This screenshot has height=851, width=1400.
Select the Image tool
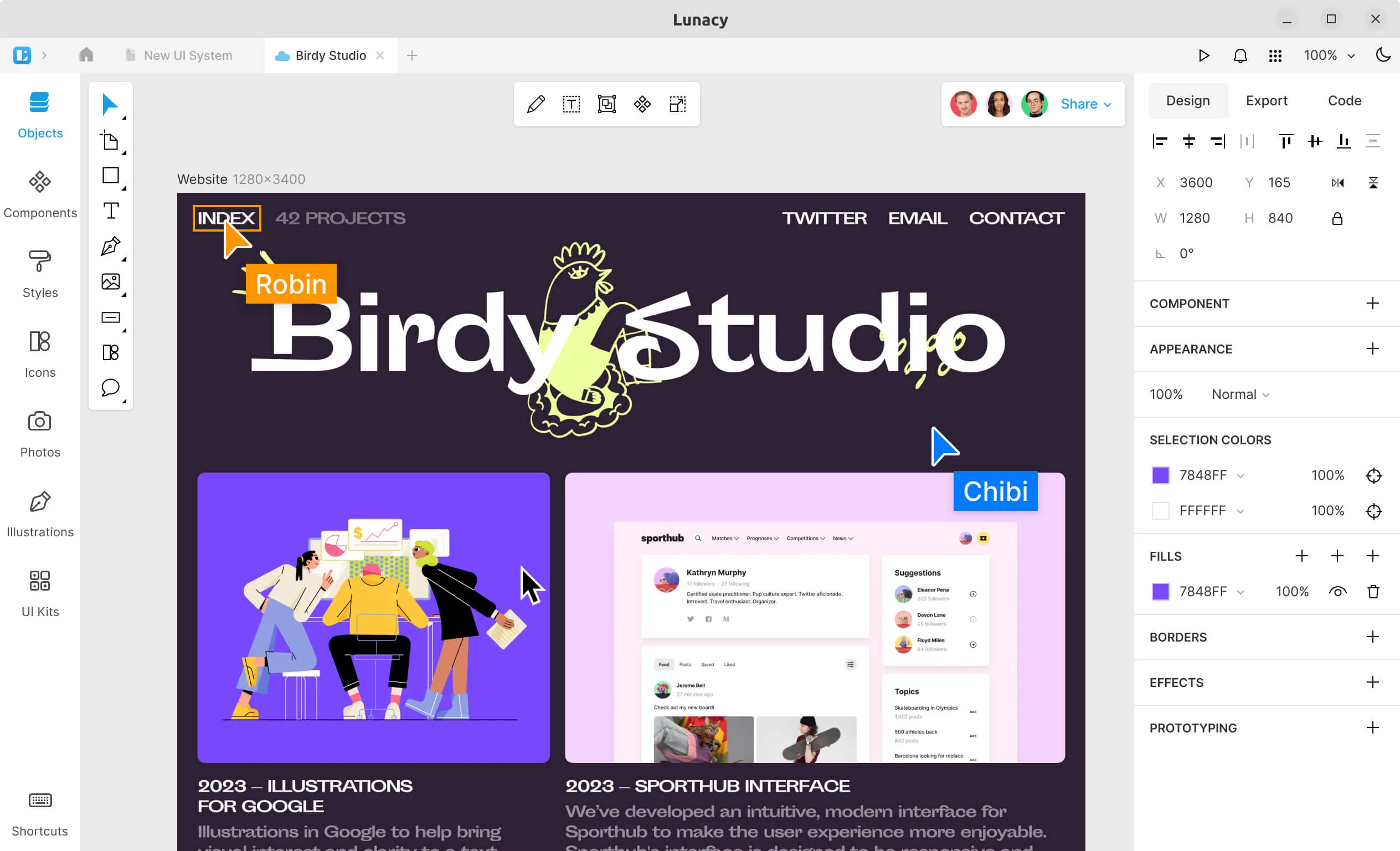(x=110, y=281)
